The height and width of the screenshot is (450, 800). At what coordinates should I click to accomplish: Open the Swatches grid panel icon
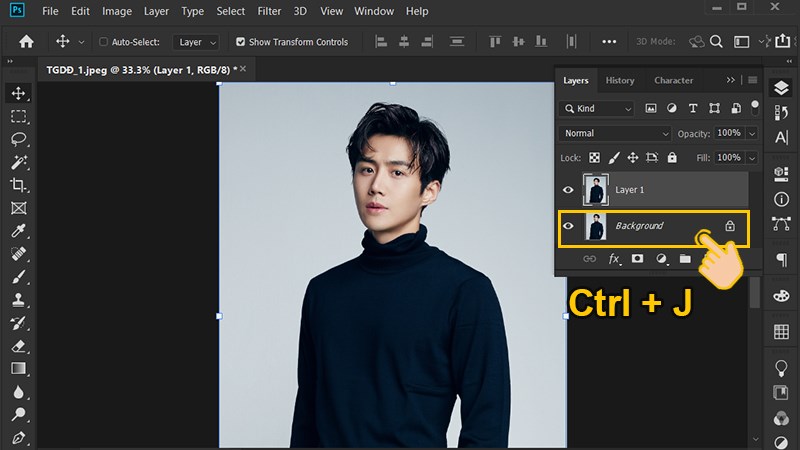click(x=781, y=332)
